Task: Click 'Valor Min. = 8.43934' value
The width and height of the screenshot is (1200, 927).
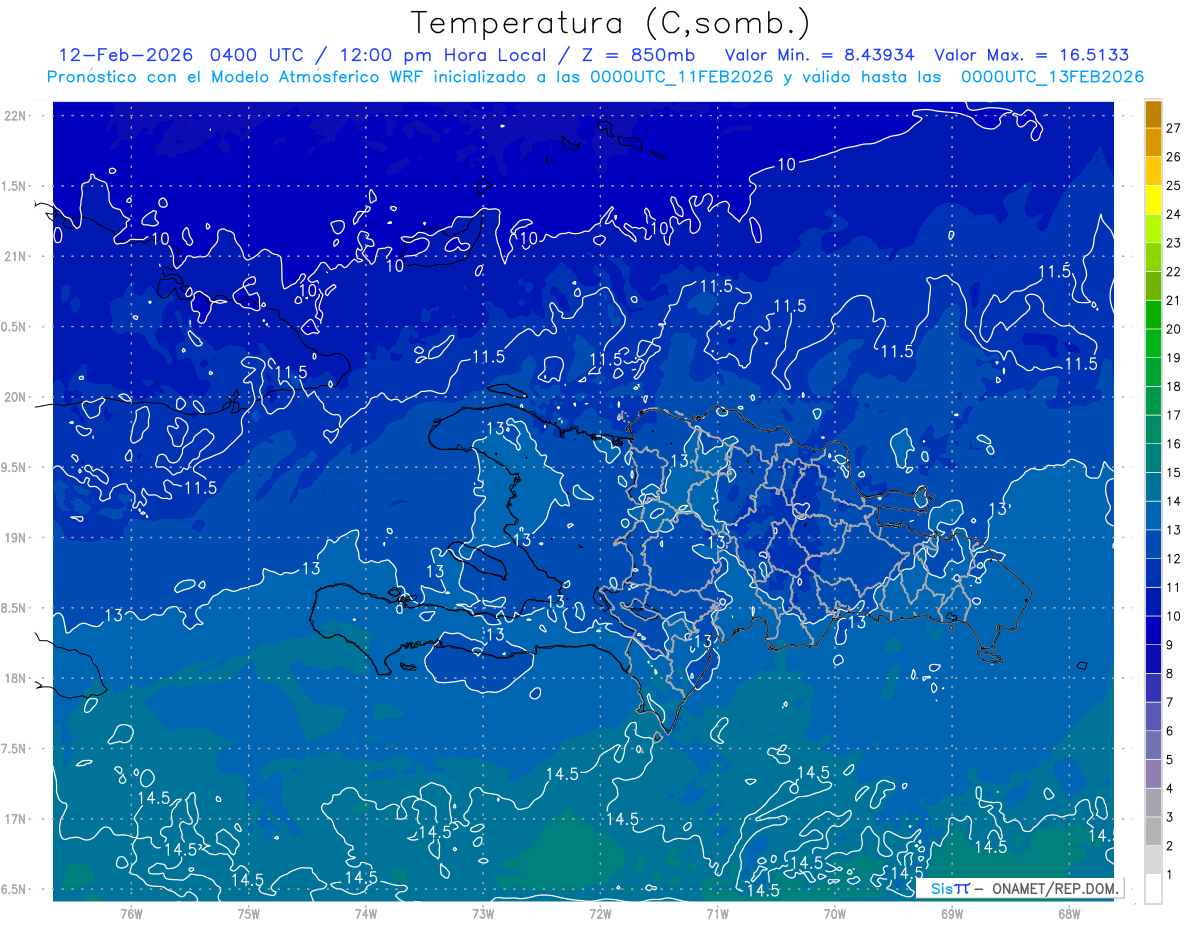Action: pos(819,55)
